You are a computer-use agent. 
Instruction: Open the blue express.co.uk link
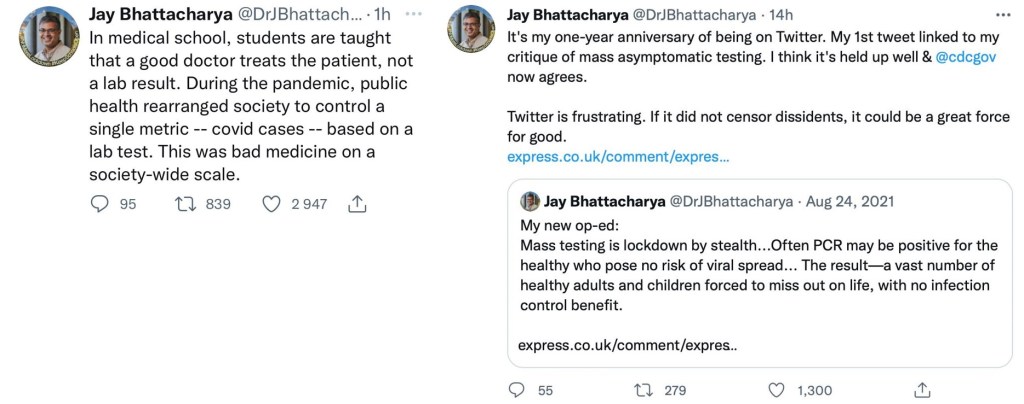tap(618, 157)
